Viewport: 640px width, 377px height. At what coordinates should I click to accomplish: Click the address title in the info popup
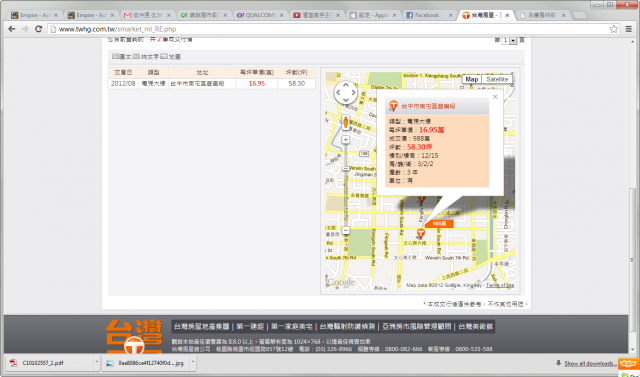pos(428,106)
